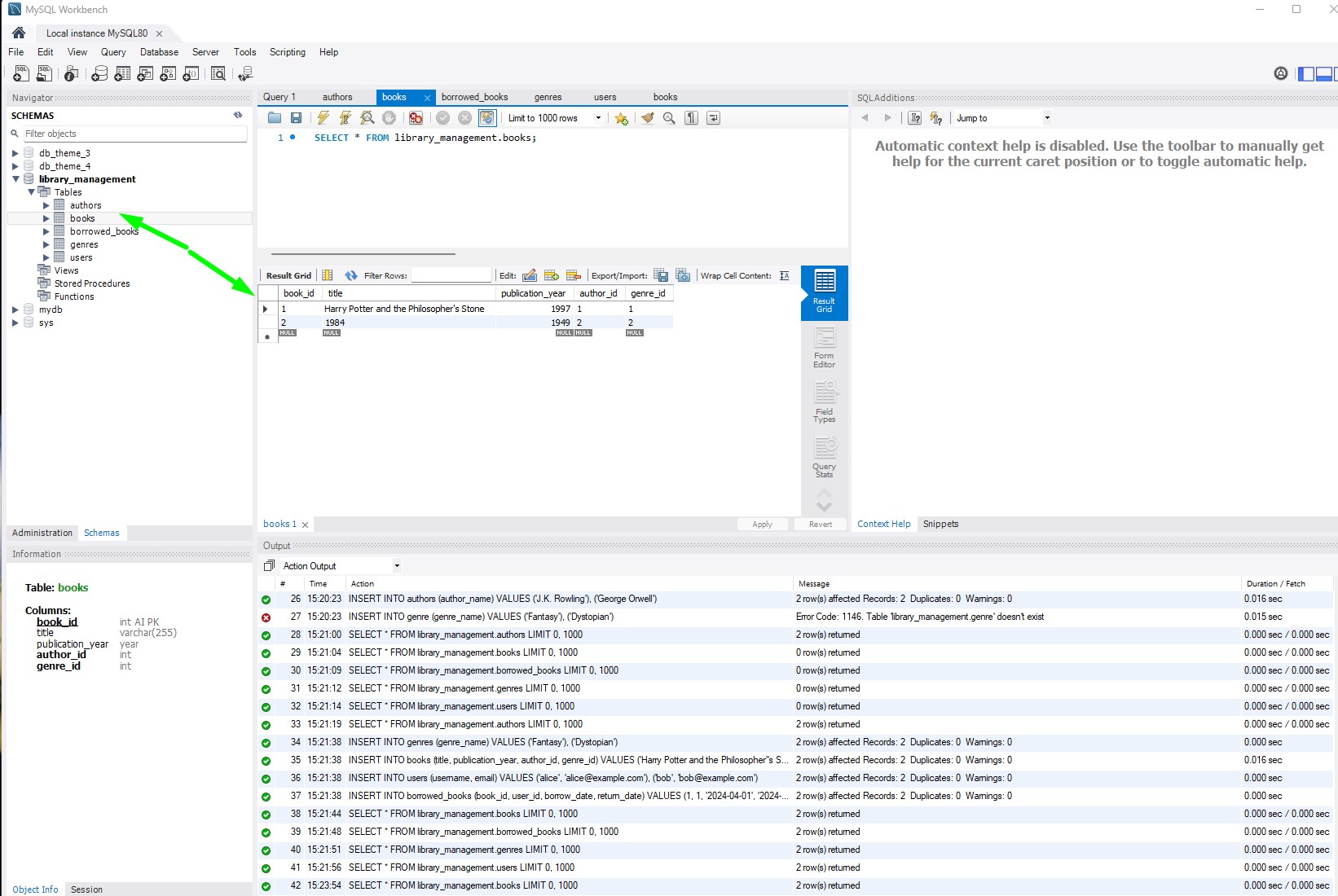Image resolution: width=1338 pixels, height=896 pixels.
Task: Open find panel magnifier icon
Action: (669, 118)
